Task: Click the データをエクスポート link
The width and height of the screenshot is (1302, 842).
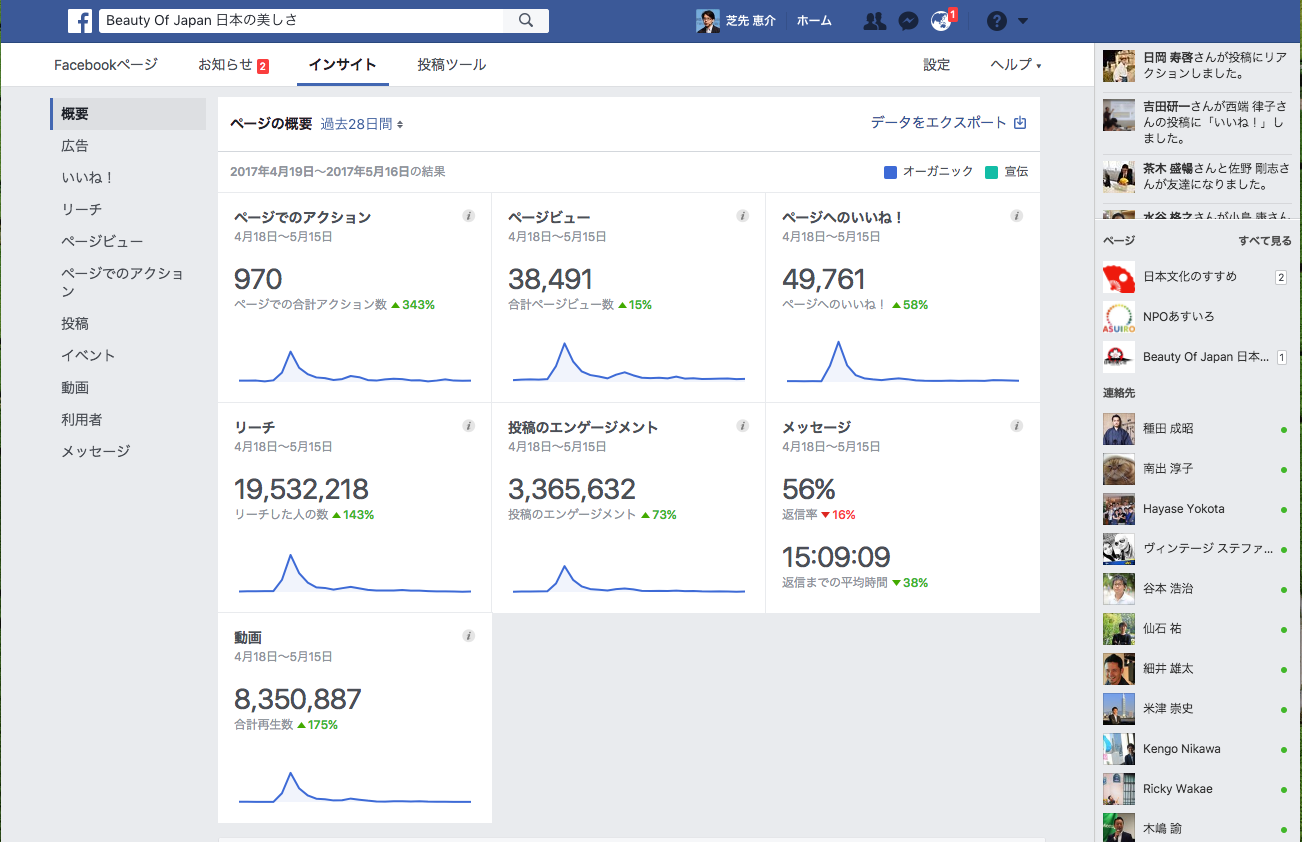Action: click(x=938, y=123)
